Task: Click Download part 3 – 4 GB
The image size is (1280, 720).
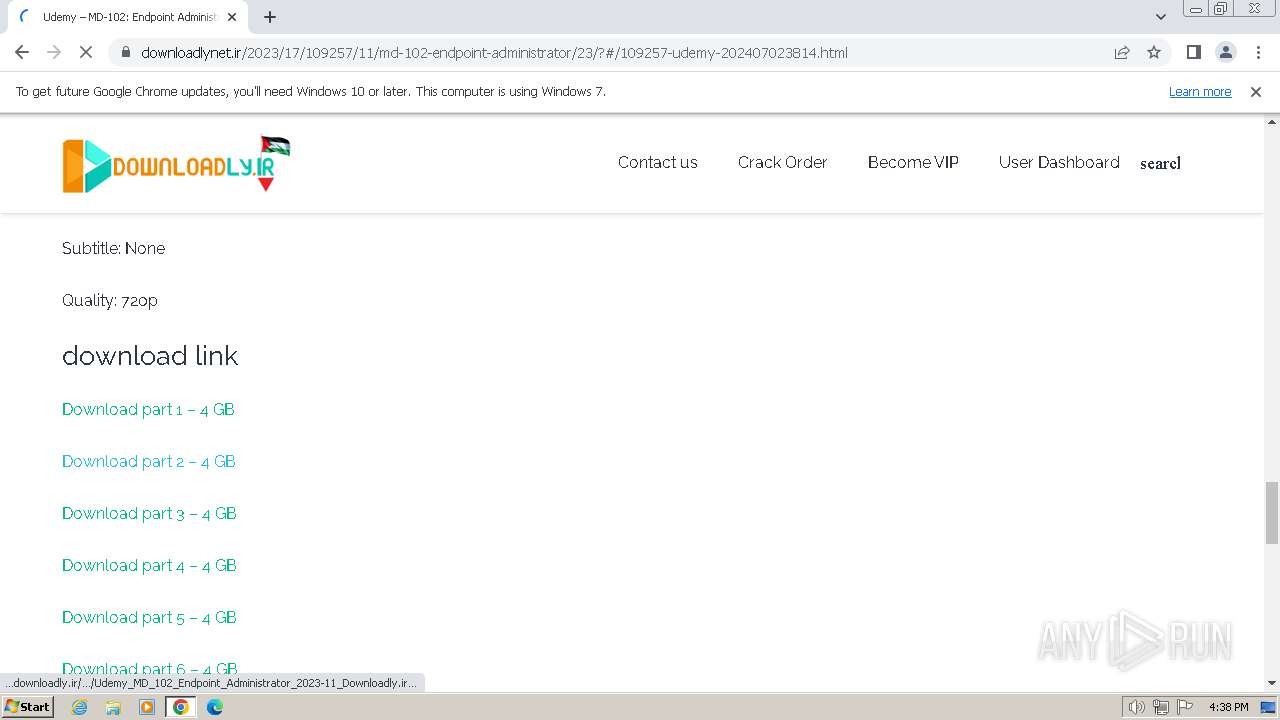Action: (149, 513)
